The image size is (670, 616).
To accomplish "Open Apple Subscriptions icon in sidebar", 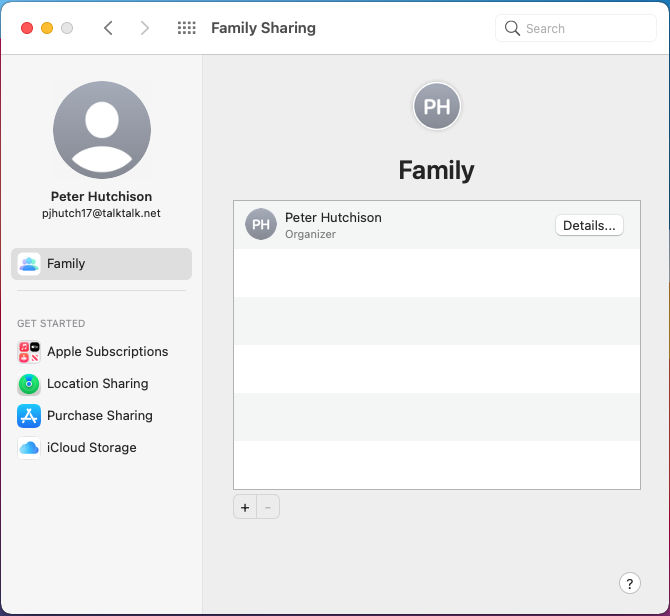I will tap(29, 352).
